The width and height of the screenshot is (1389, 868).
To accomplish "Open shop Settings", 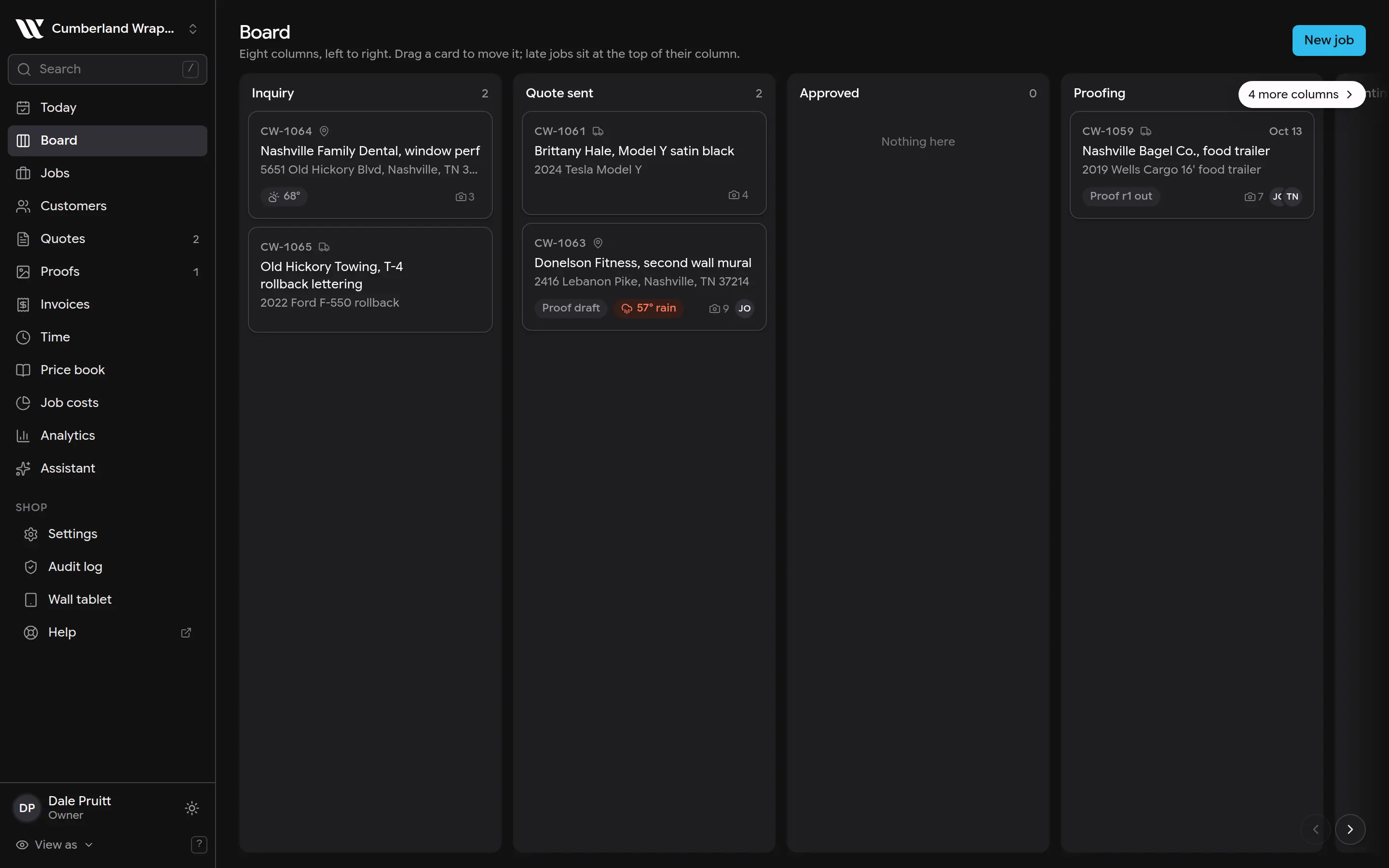I will click(x=108, y=534).
